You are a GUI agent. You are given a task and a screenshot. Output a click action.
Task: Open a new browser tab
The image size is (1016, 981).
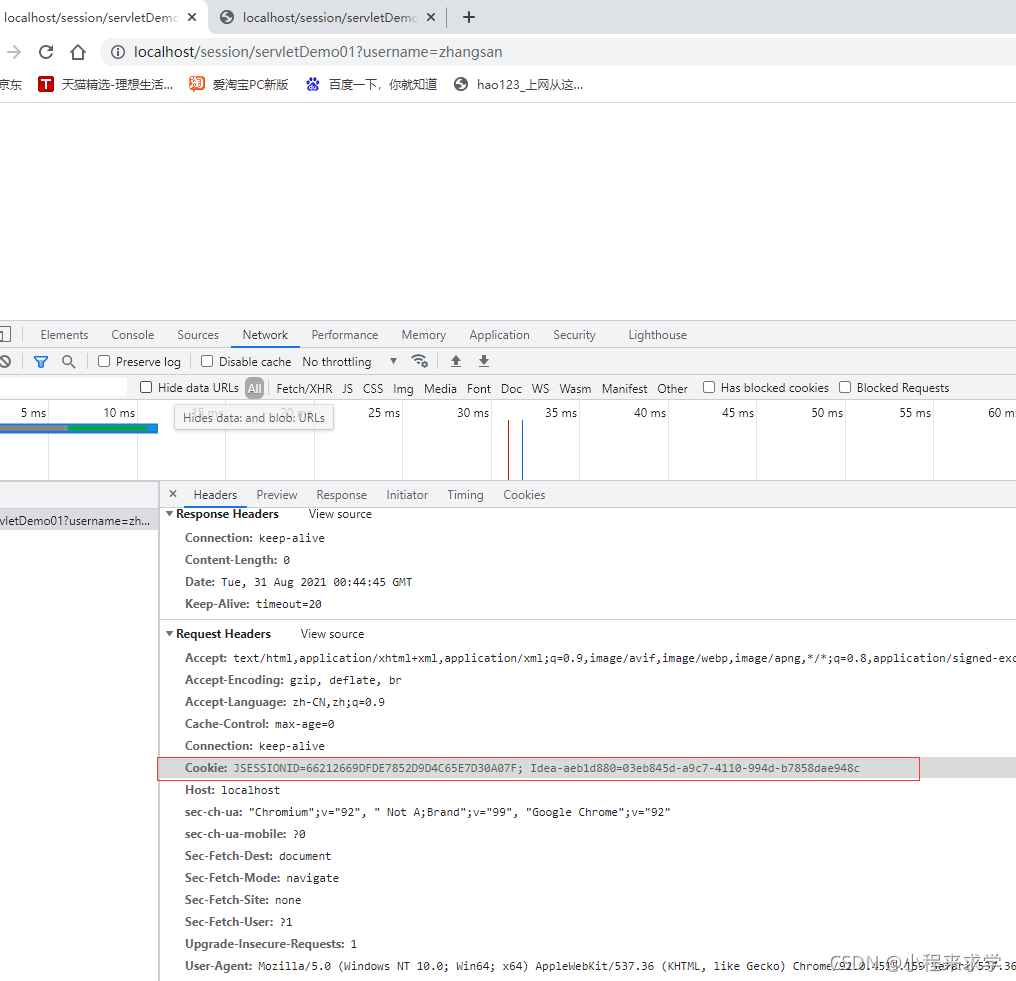point(469,16)
